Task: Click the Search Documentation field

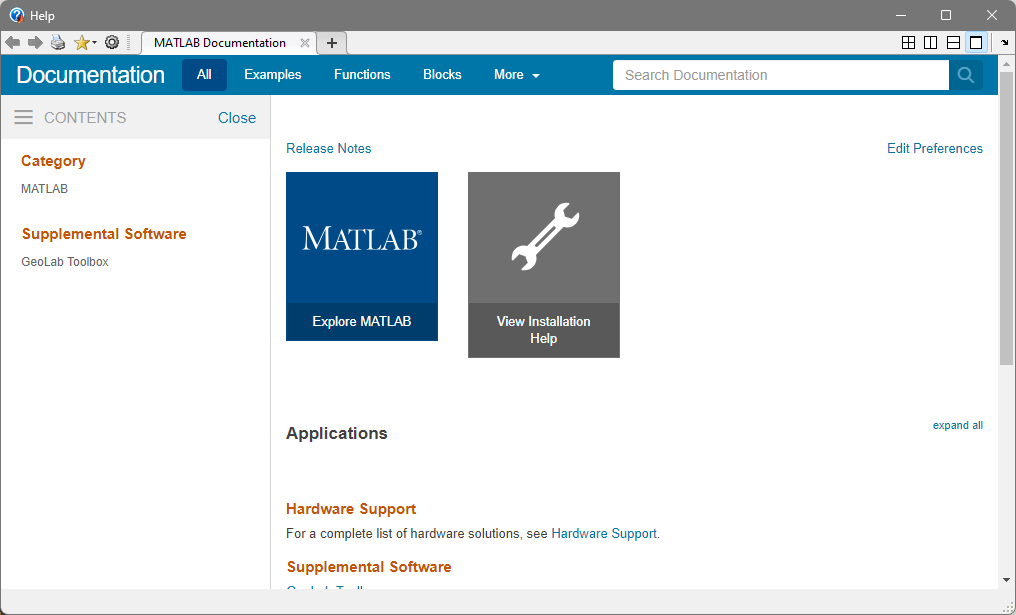Action: [x=781, y=75]
